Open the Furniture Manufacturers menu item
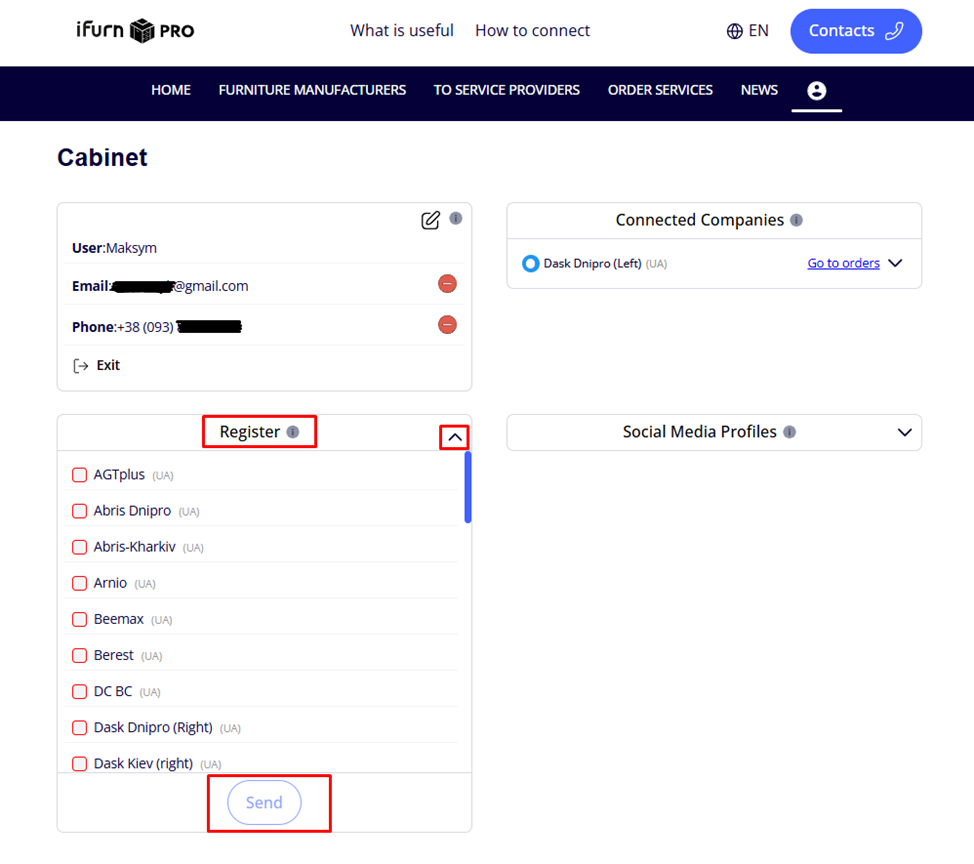This screenshot has width=974, height=864. [312, 90]
